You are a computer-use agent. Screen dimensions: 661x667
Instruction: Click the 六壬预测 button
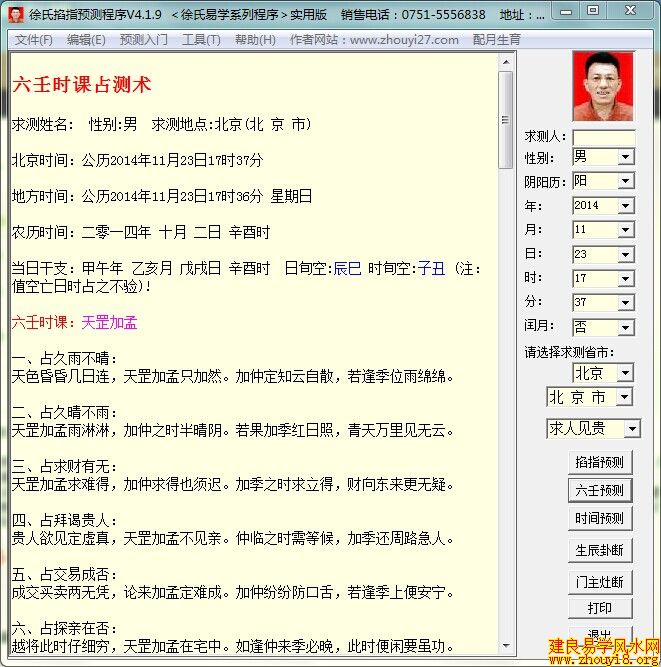[x=600, y=490]
